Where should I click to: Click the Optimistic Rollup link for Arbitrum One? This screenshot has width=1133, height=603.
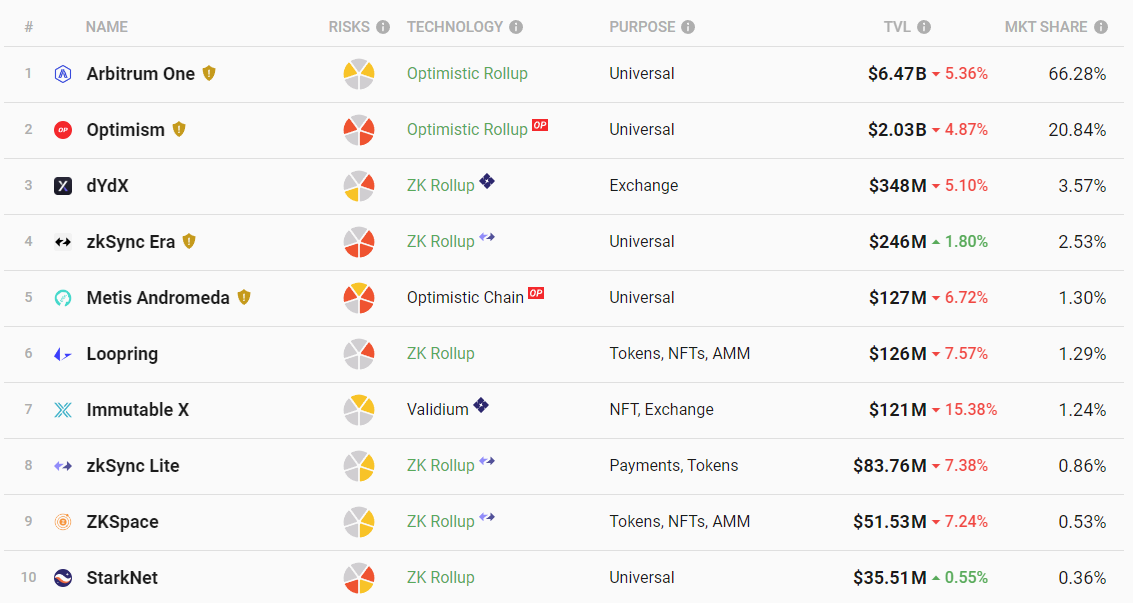click(x=467, y=74)
